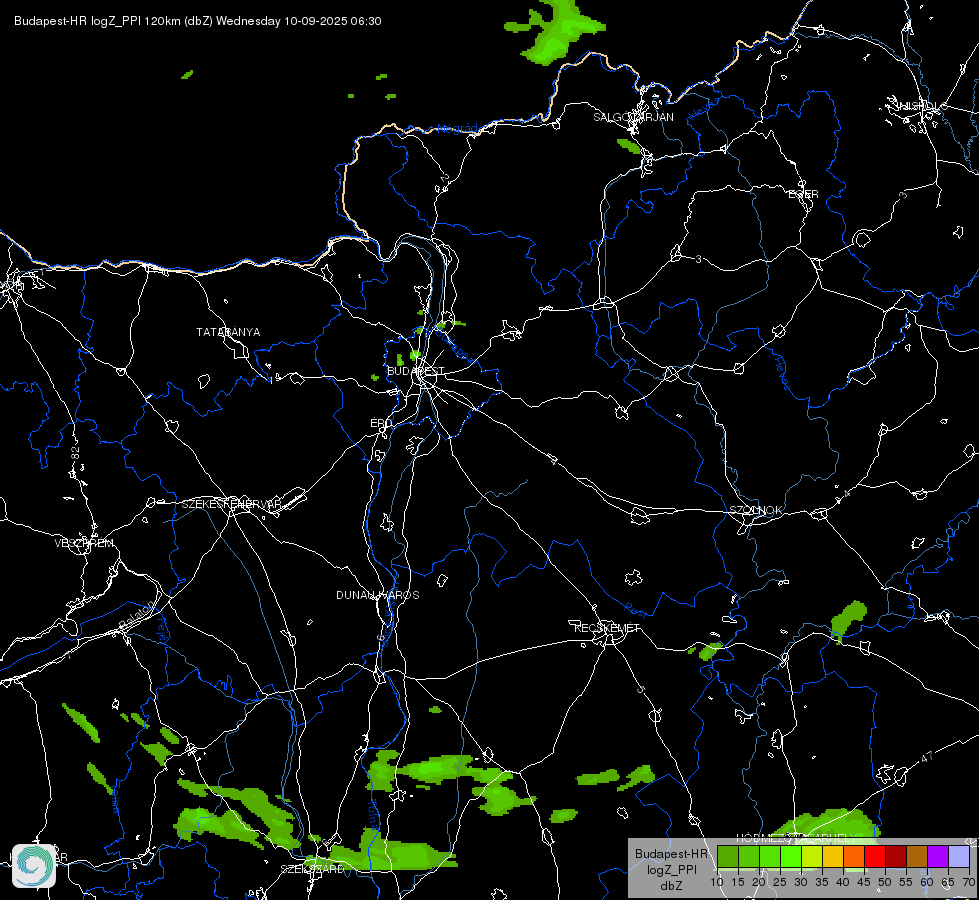979x900 pixels.
Task: Click the "Budapest-HR" label in the legend
Action: click(x=671, y=854)
